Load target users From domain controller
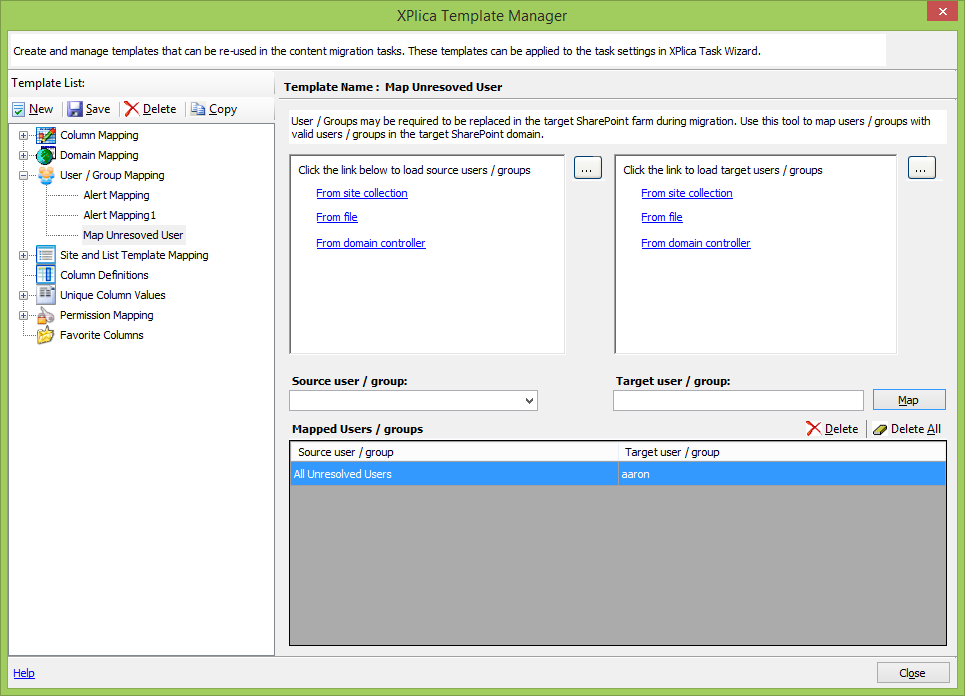 [695, 243]
